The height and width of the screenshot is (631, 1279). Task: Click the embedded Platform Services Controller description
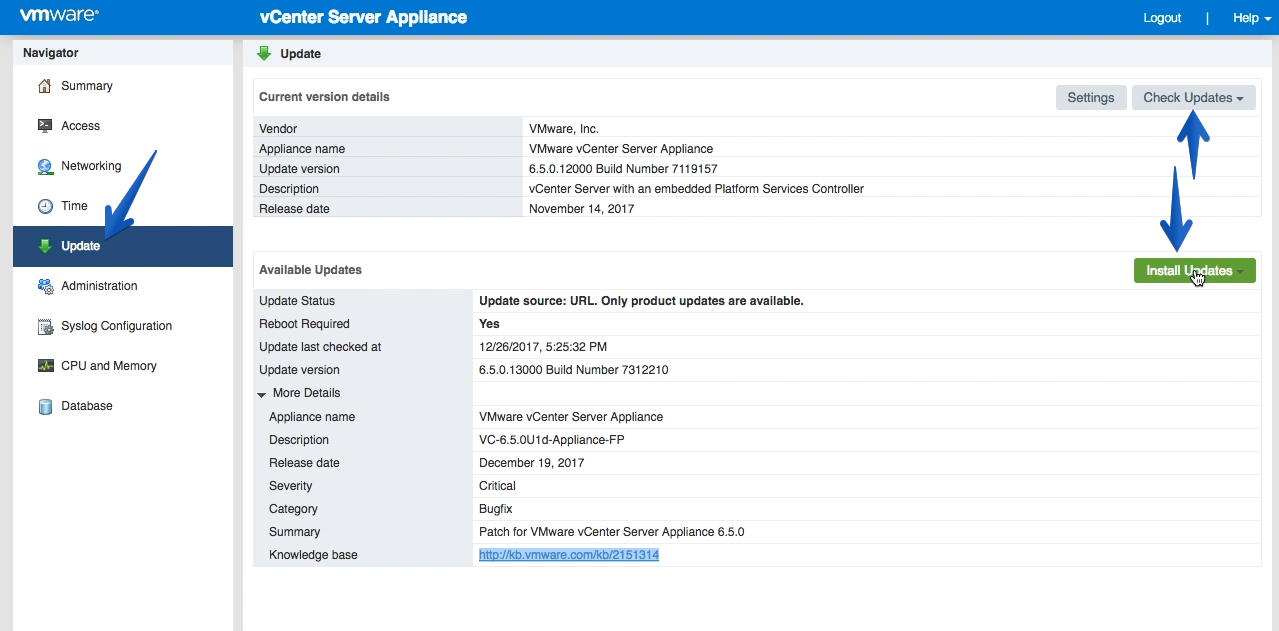coord(696,189)
